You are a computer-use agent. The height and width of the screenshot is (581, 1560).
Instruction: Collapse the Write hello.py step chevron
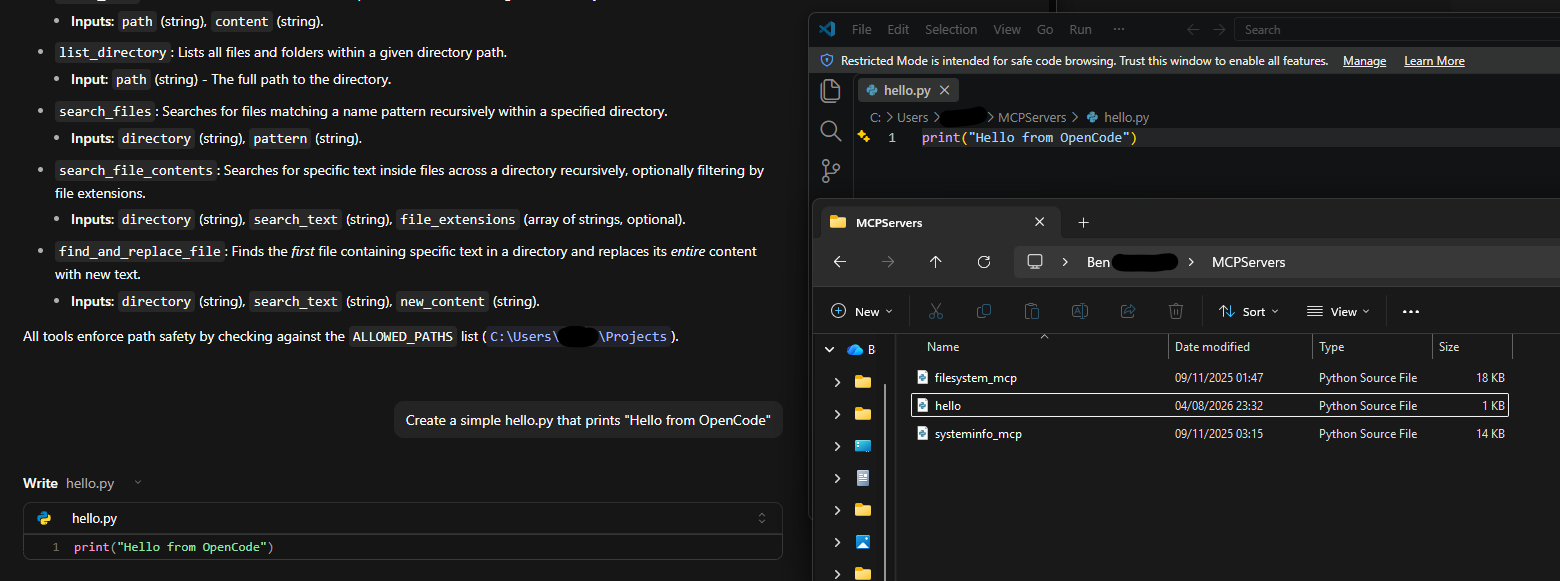138,483
